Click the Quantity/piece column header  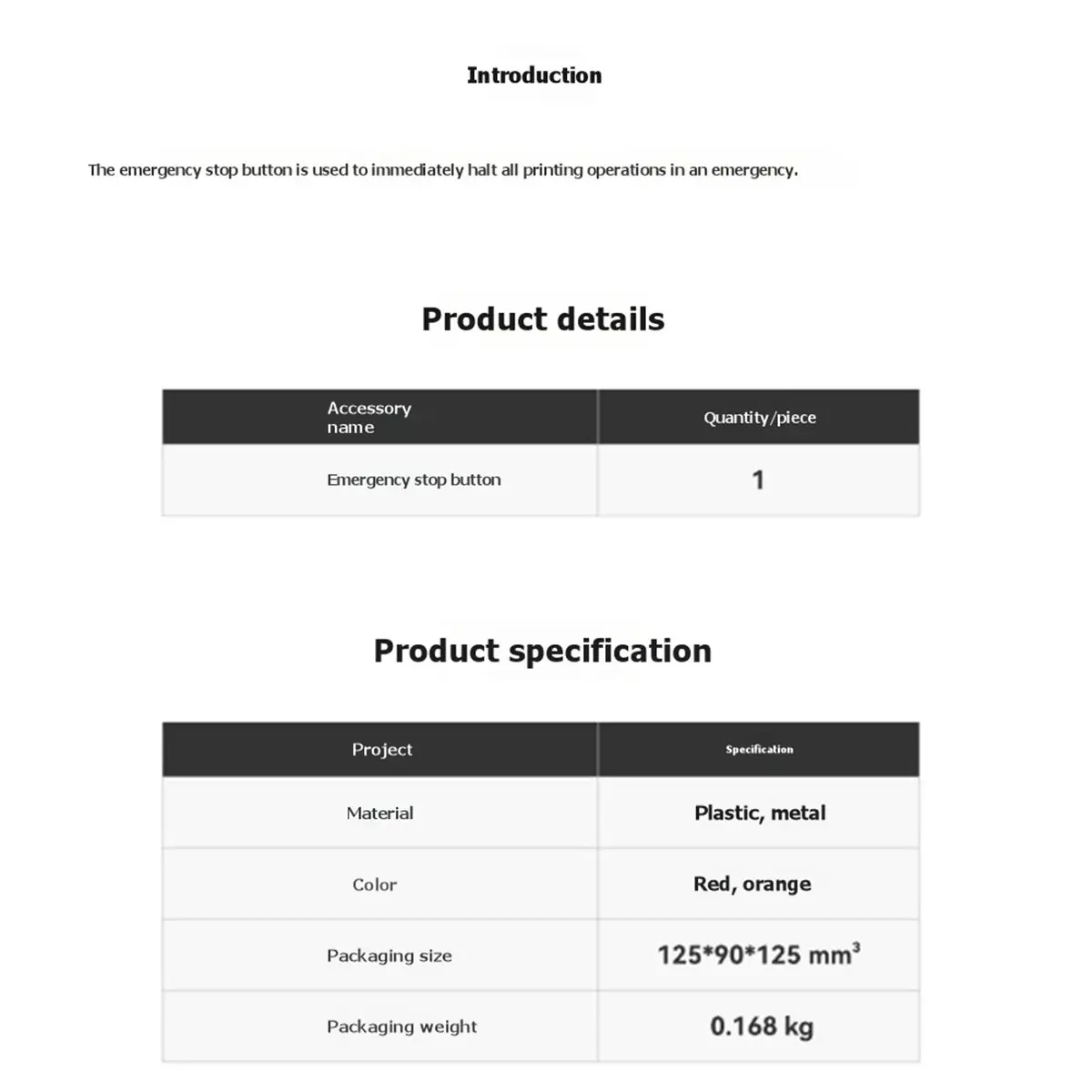pos(759,418)
